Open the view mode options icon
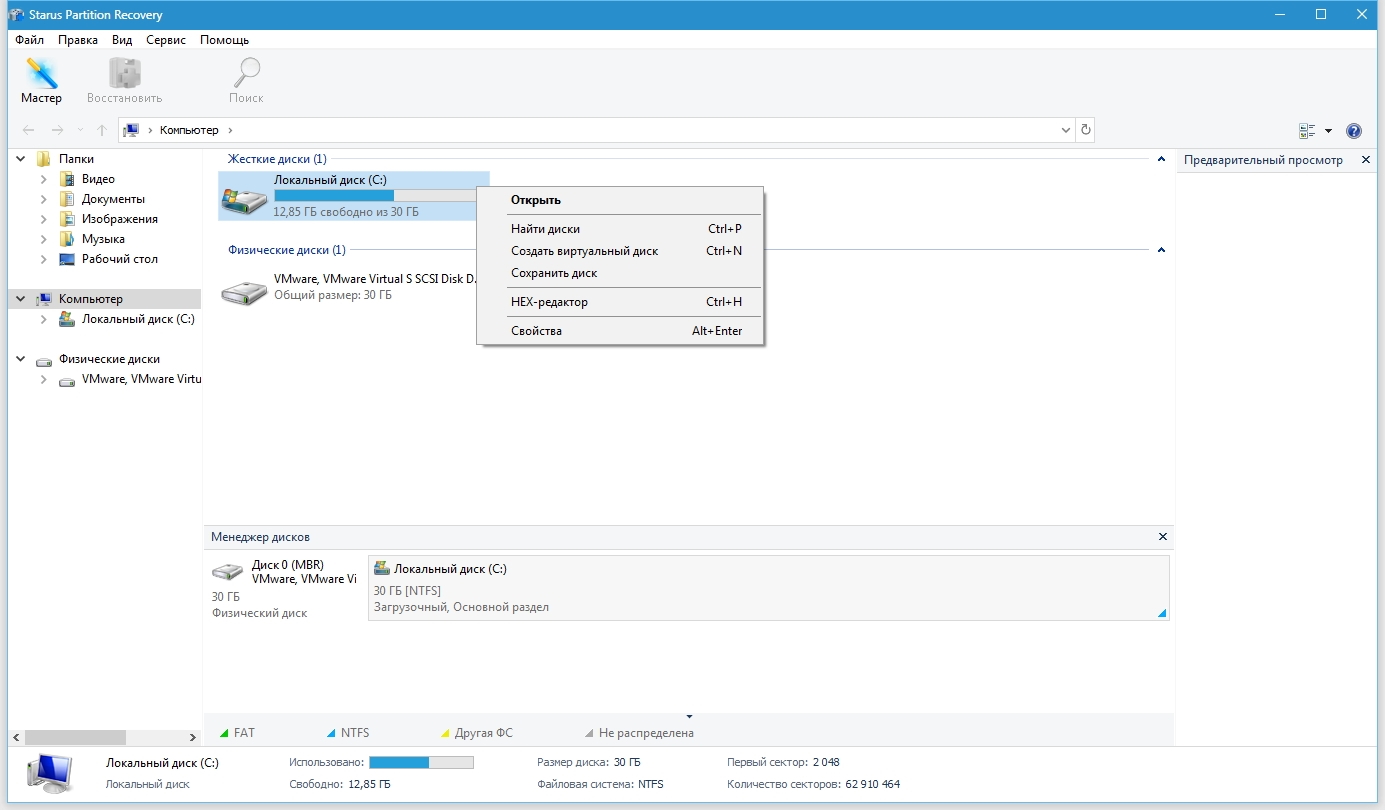The height and width of the screenshot is (810, 1385). (x=1307, y=131)
